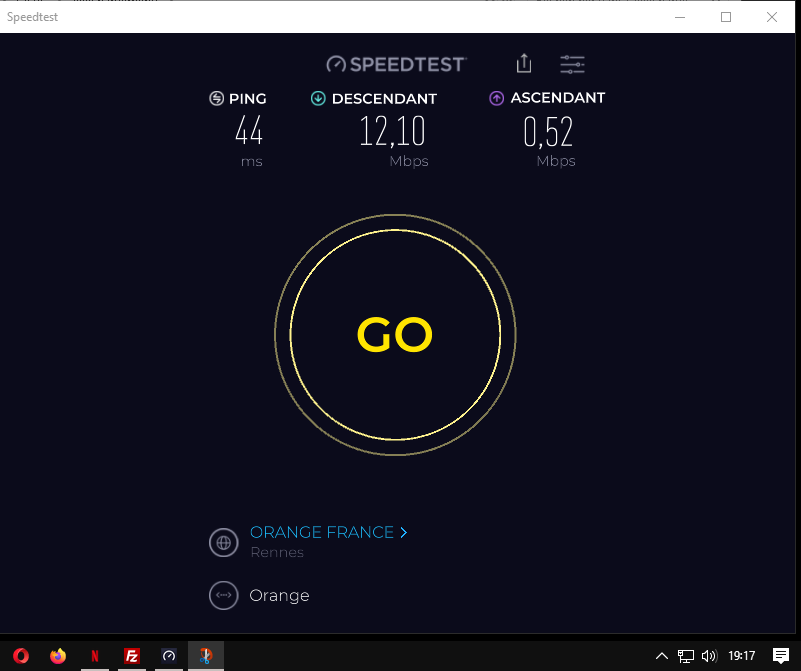The image size is (801, 671).
Task: Open the settings sliders icon
Action: pyautogui.click(x=572, y=64)
